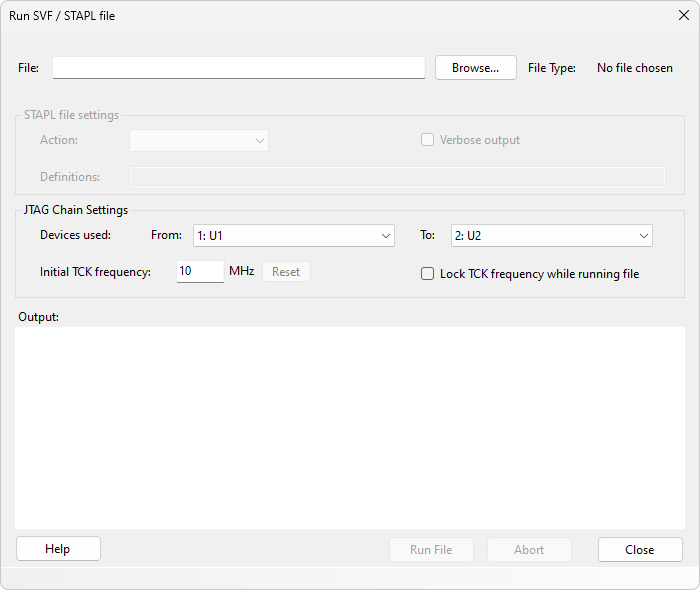Screen dimensions: 700x590
Task: Open Help for this dialog
Action: point(58,549)
